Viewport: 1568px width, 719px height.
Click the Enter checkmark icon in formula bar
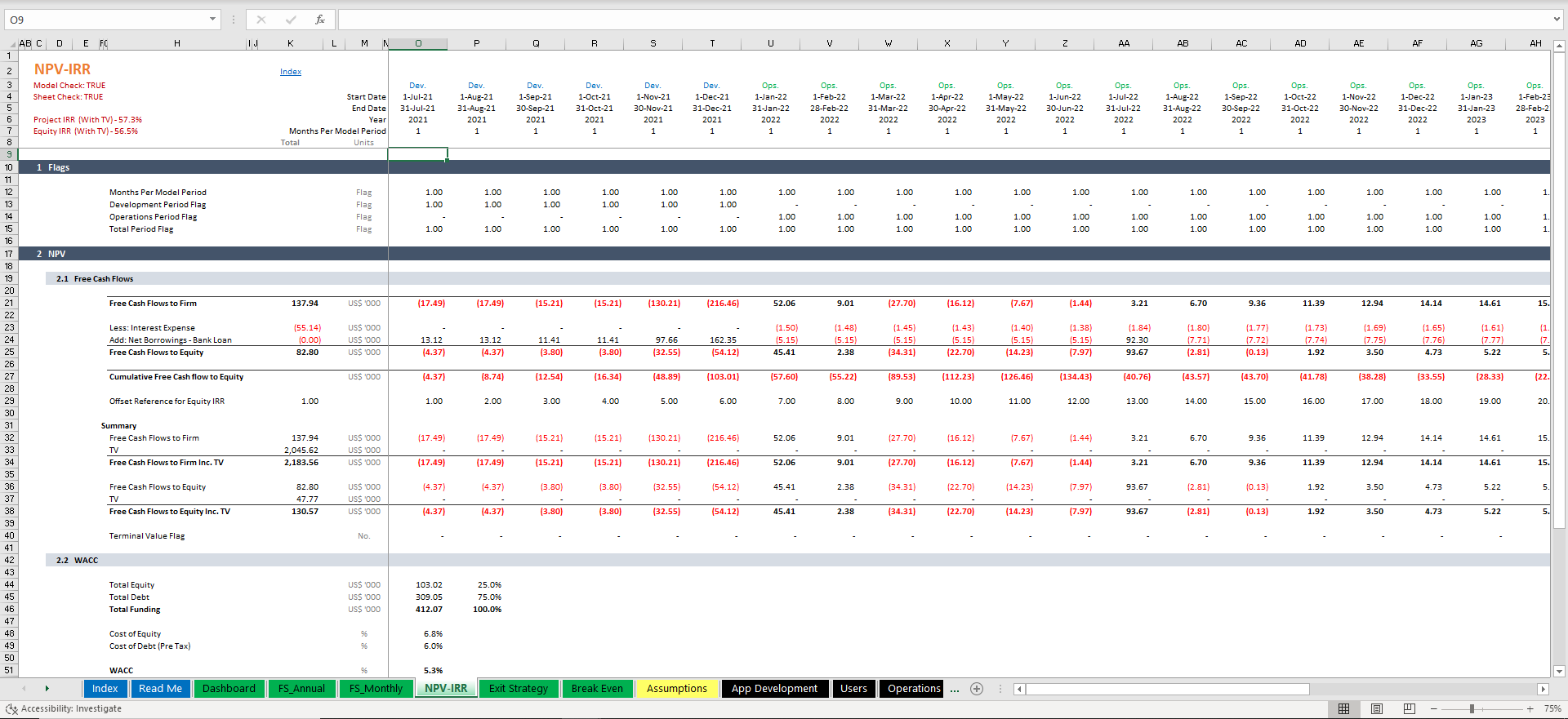click(x=291, y=20)
